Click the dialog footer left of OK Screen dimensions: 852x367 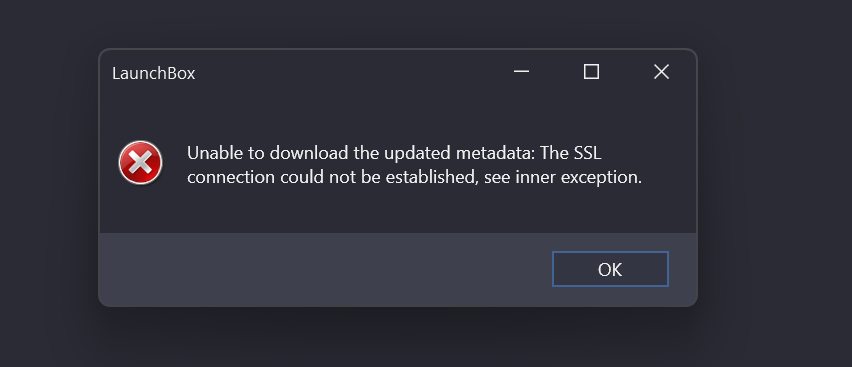pos(326,269)
